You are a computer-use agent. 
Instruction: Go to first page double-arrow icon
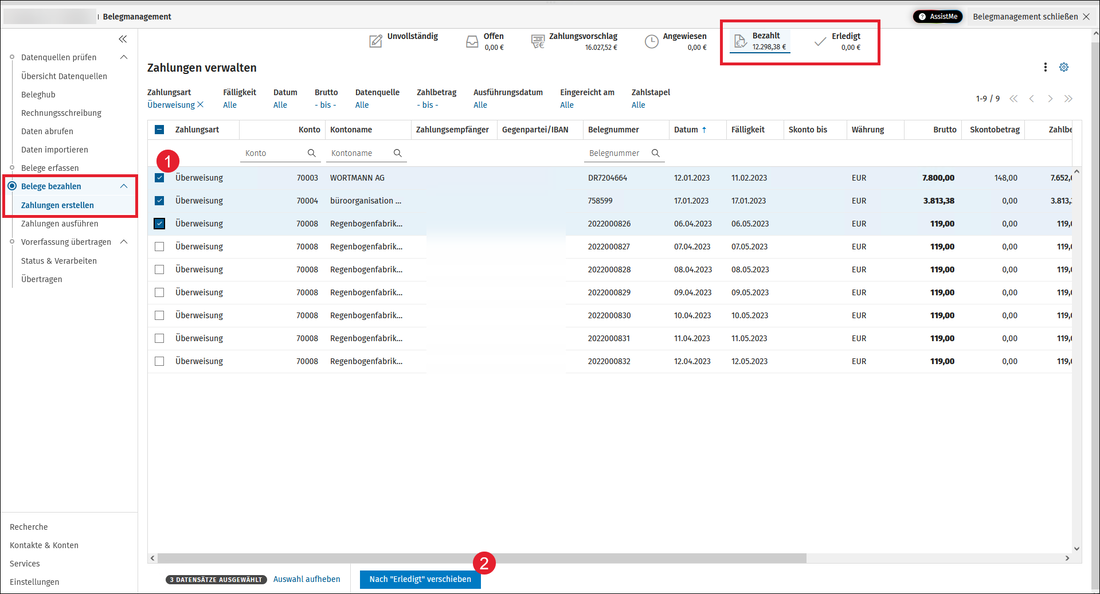(1013, 99)
